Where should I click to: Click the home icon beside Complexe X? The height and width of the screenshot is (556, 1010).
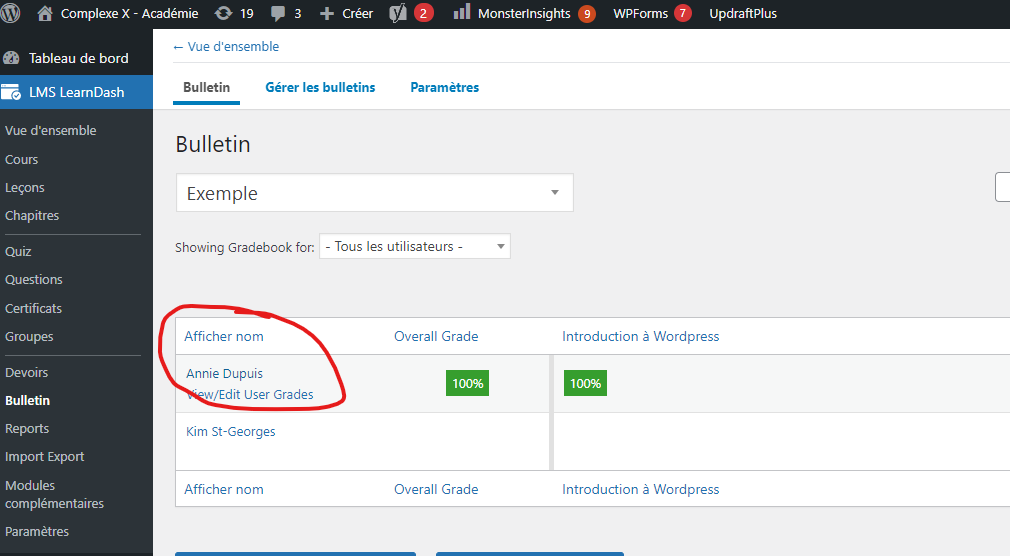tap(44, 13)
